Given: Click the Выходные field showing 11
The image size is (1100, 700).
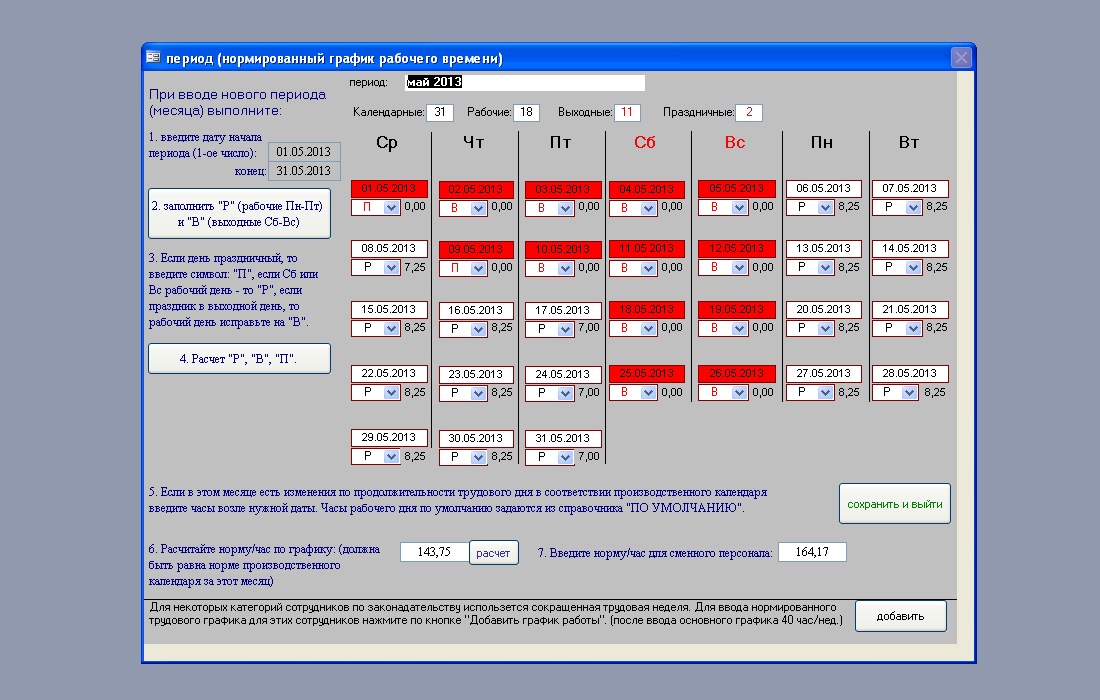Looking at the screenshot, I should tap(627, 112).
